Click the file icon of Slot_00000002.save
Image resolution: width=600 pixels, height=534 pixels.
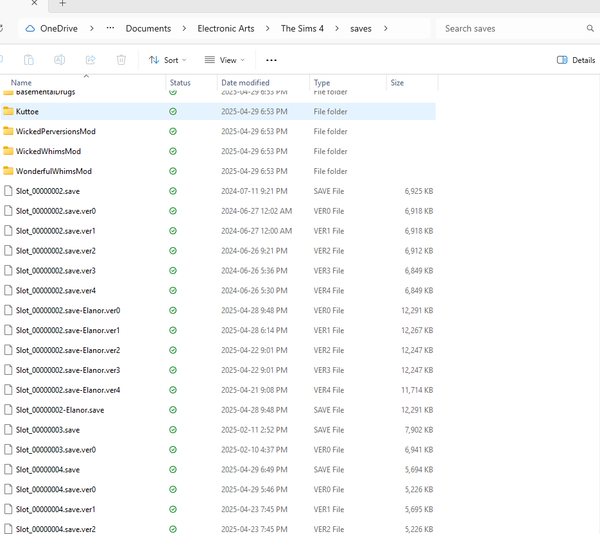(x=8, y=191)
